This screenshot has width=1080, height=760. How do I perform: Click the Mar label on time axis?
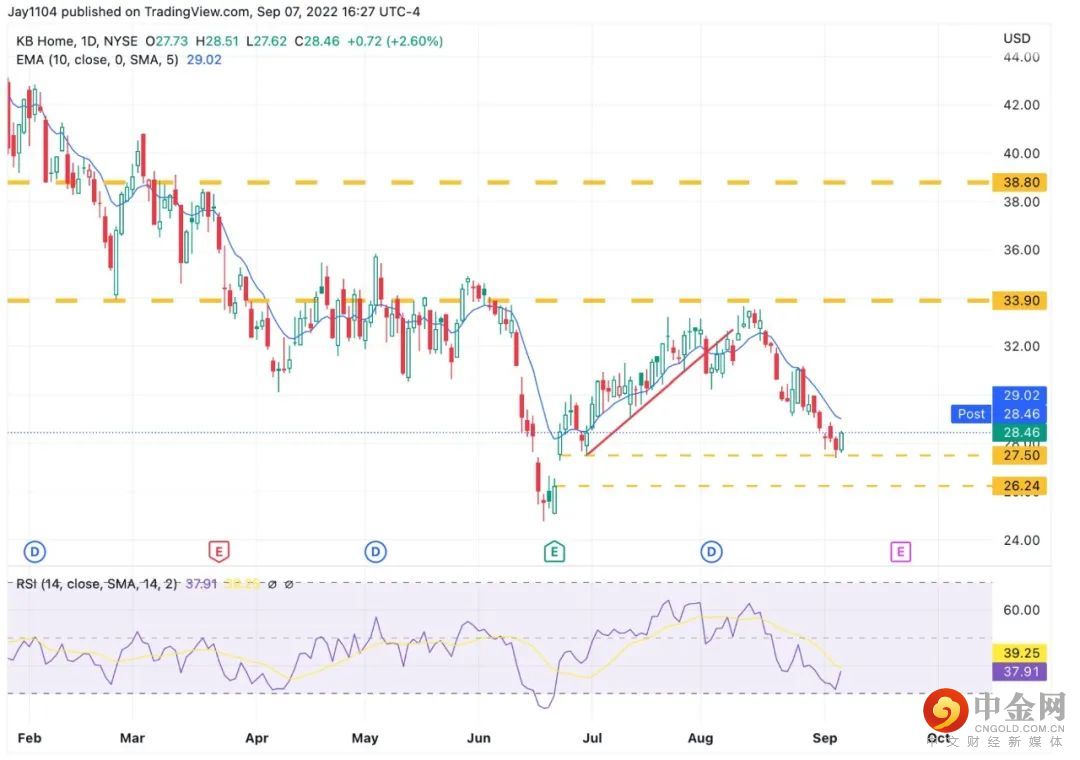(132, 738)
